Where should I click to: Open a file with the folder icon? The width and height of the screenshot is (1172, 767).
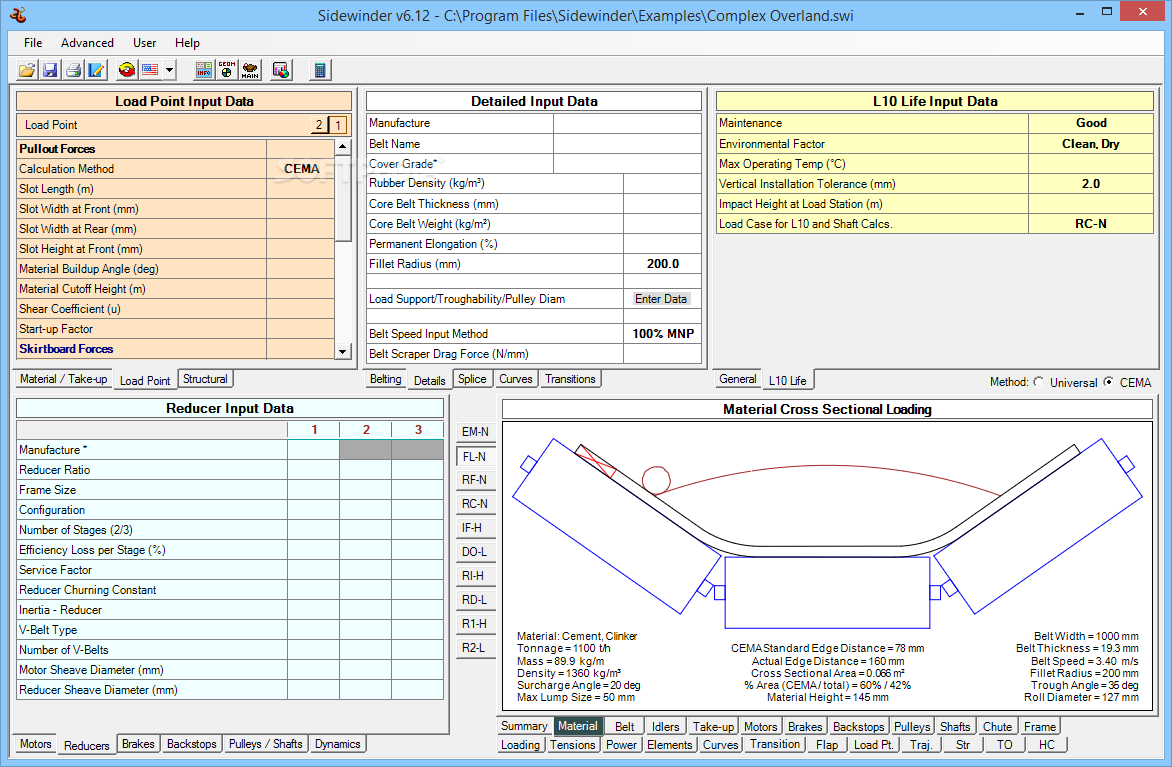click(x=27, y=70)
